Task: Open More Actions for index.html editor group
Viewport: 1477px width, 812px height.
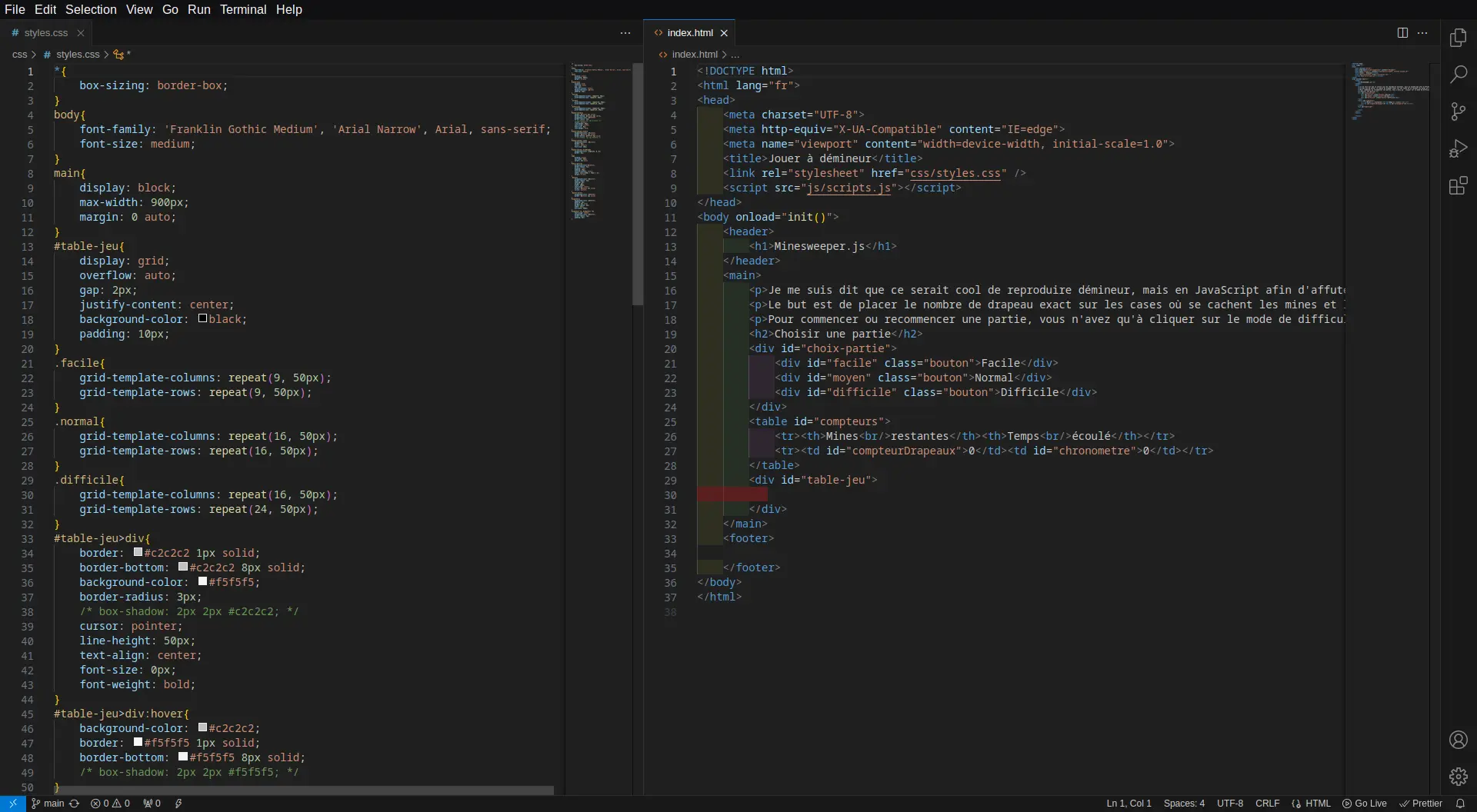Action: click(1422, 32)
